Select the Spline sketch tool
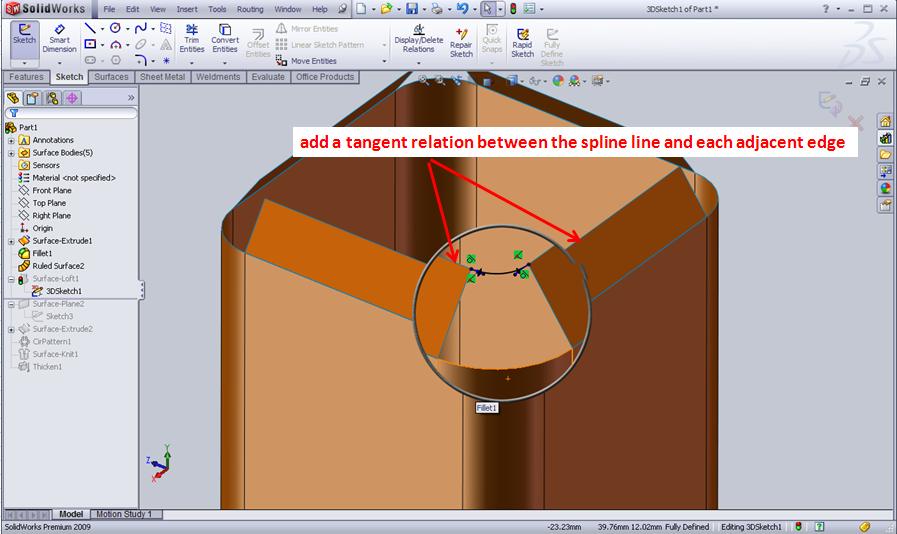Viewport: 897px width, 534px height. pyautogui.click(x=141, y=28)
